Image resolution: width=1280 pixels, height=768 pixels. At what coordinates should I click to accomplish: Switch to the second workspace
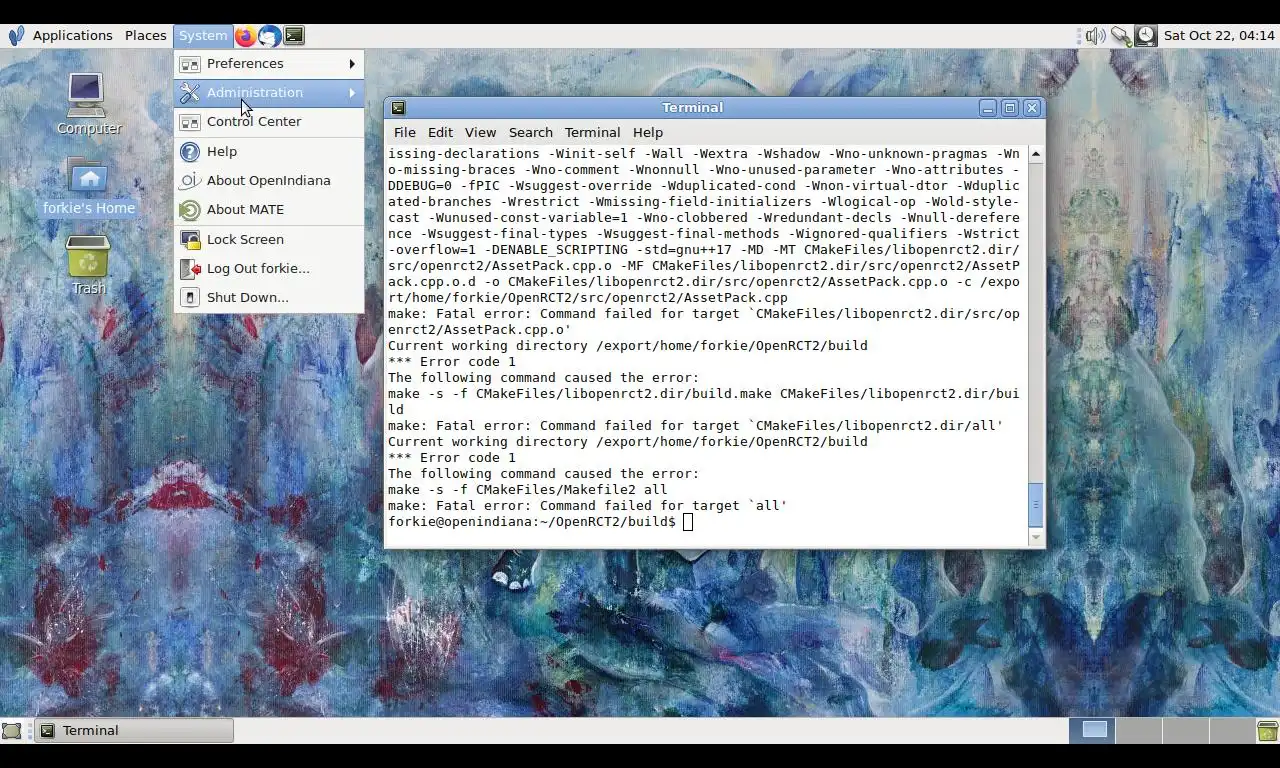coord(1139,731)
